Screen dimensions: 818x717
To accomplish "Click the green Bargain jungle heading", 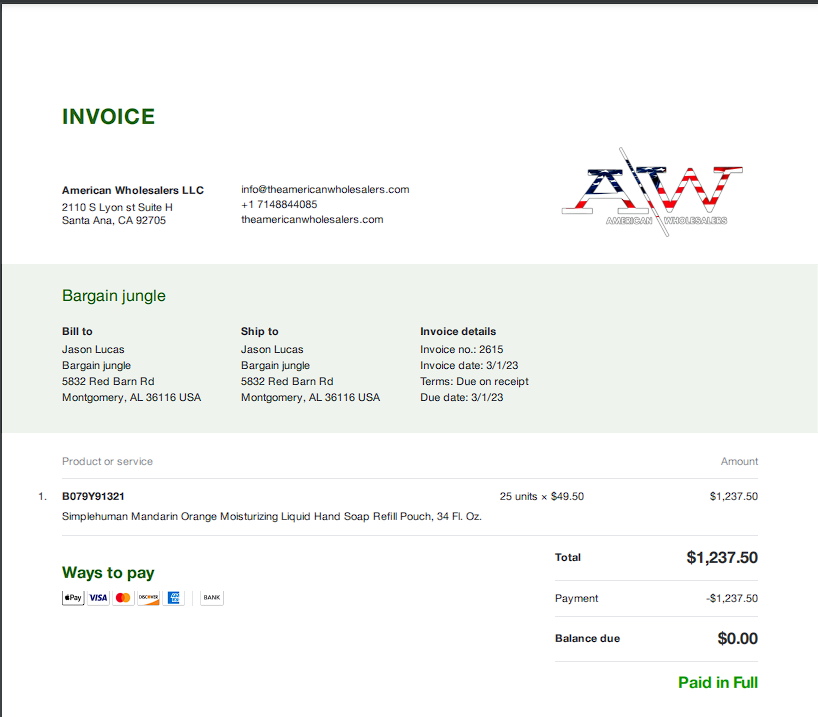I will pyautogui.click(x=114, y=296).
